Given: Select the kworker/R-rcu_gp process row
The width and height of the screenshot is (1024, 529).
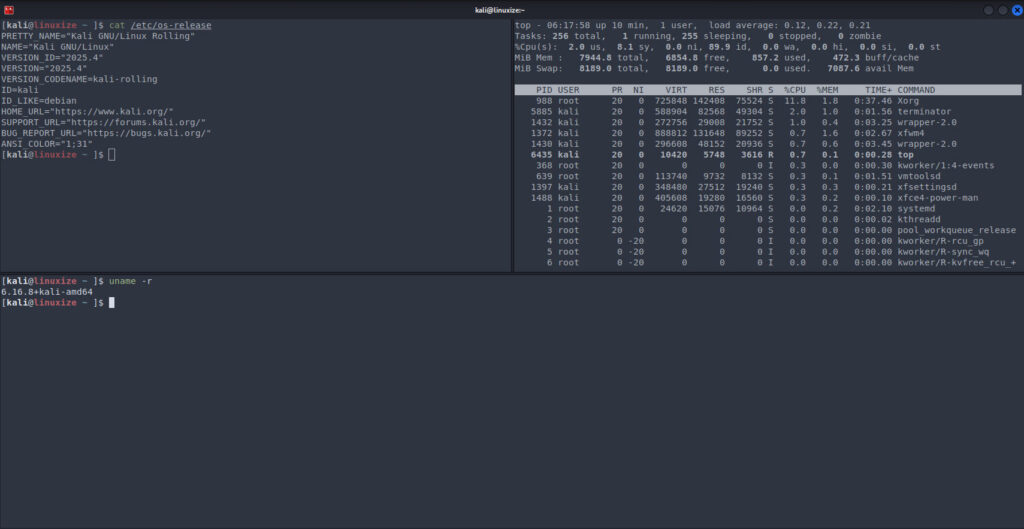Looking at the screenshot, I should tap(768, 241).
